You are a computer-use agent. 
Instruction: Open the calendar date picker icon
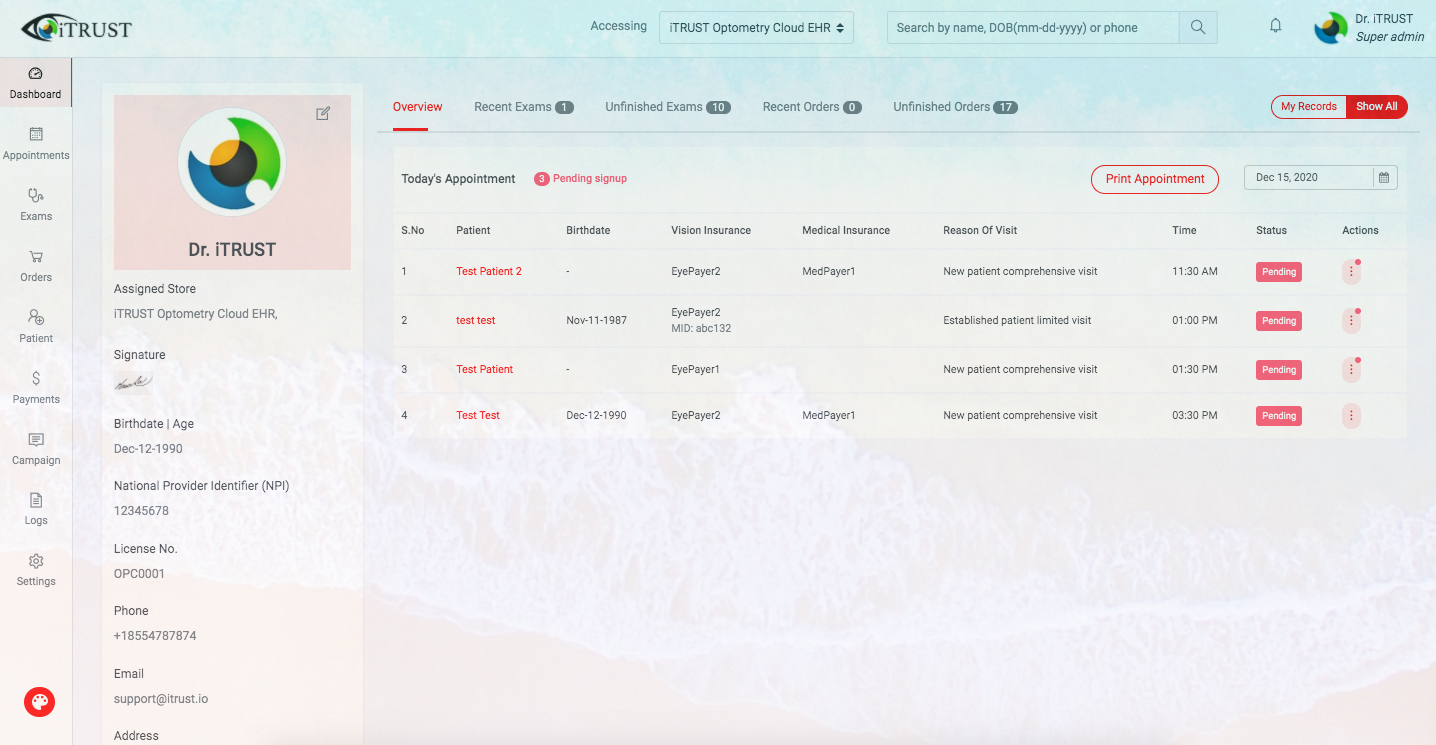[1384, 177]
